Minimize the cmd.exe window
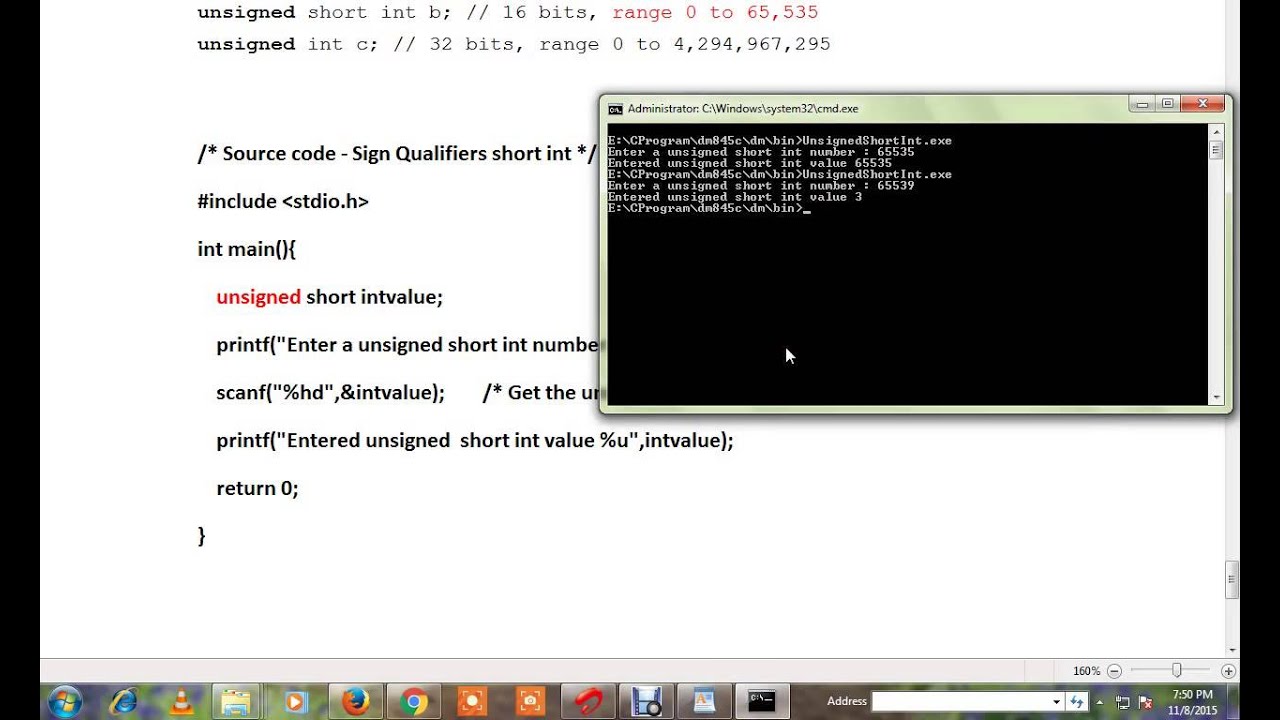This screenshot has width=1280, height=720. tap(1143, 103)
